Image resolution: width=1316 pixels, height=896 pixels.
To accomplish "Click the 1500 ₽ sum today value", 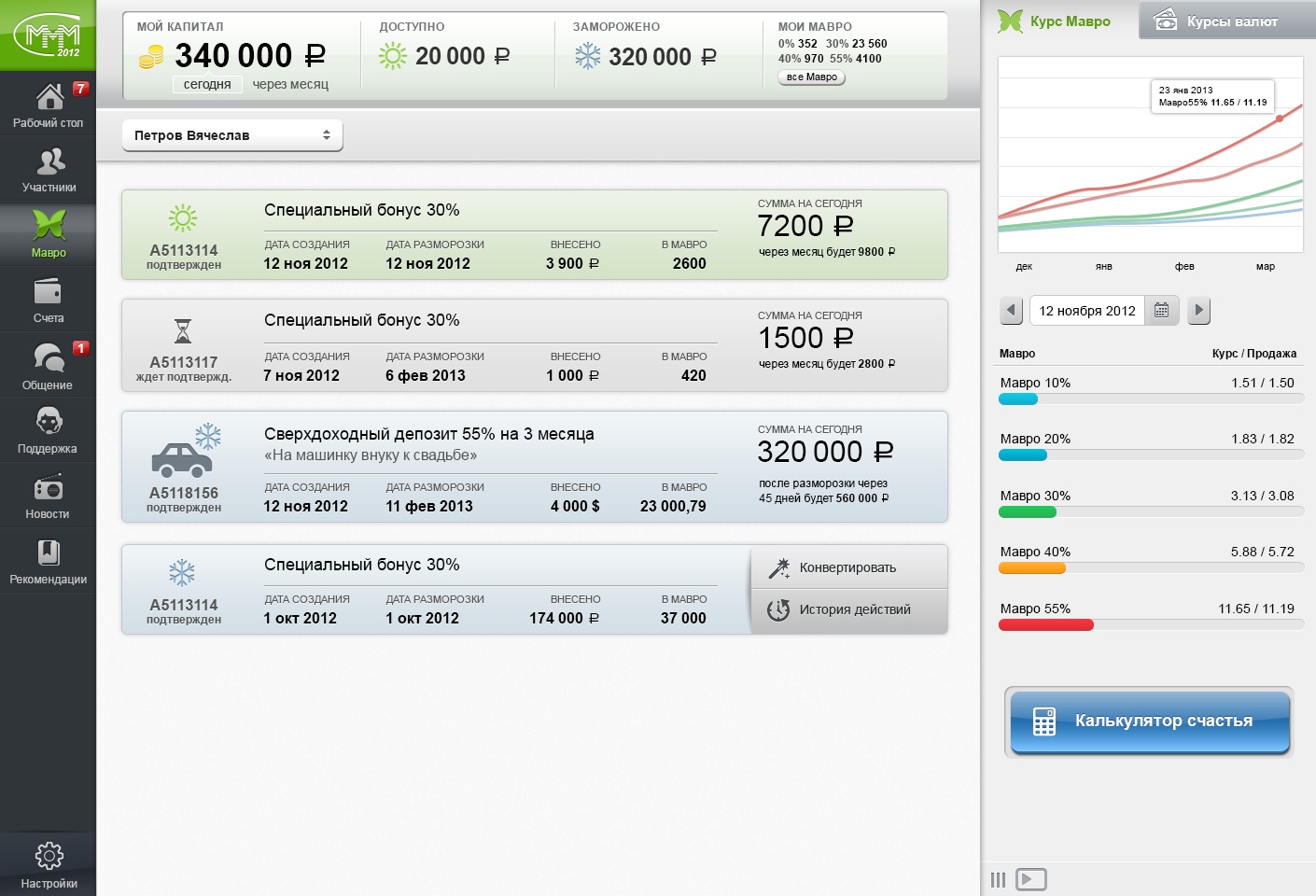I will pos(805,338).
